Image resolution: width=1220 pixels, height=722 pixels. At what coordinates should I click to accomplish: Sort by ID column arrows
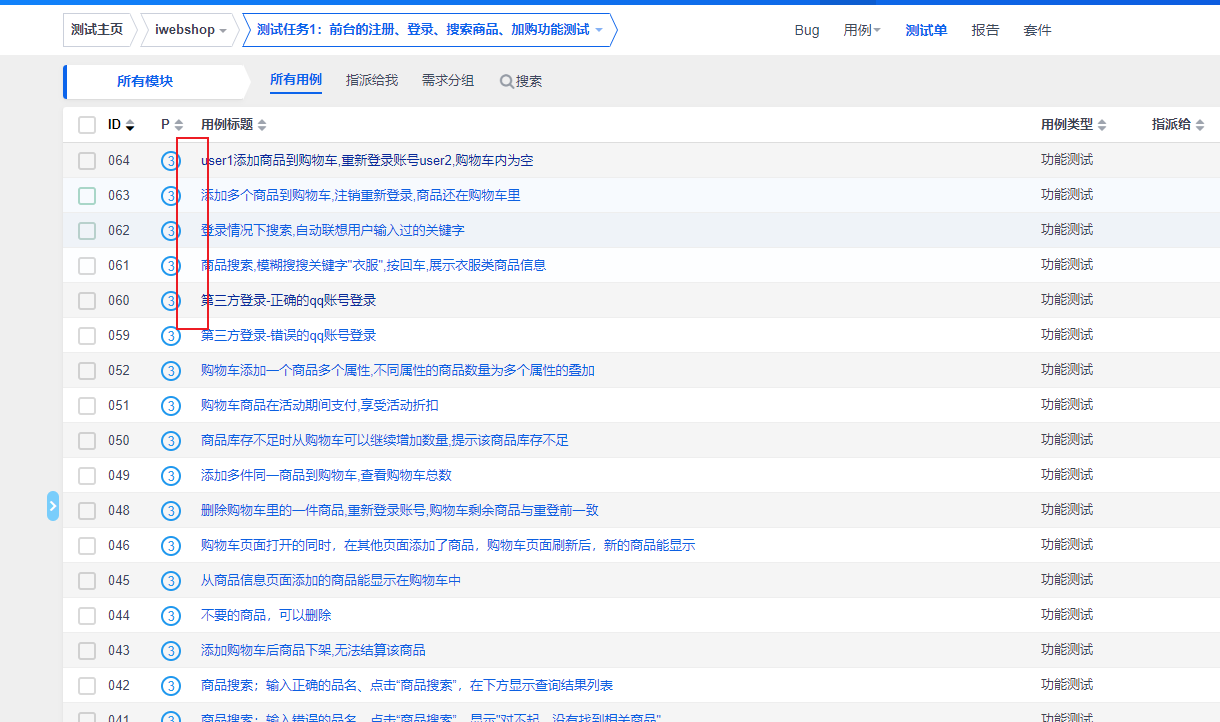[x=130, y=125]
